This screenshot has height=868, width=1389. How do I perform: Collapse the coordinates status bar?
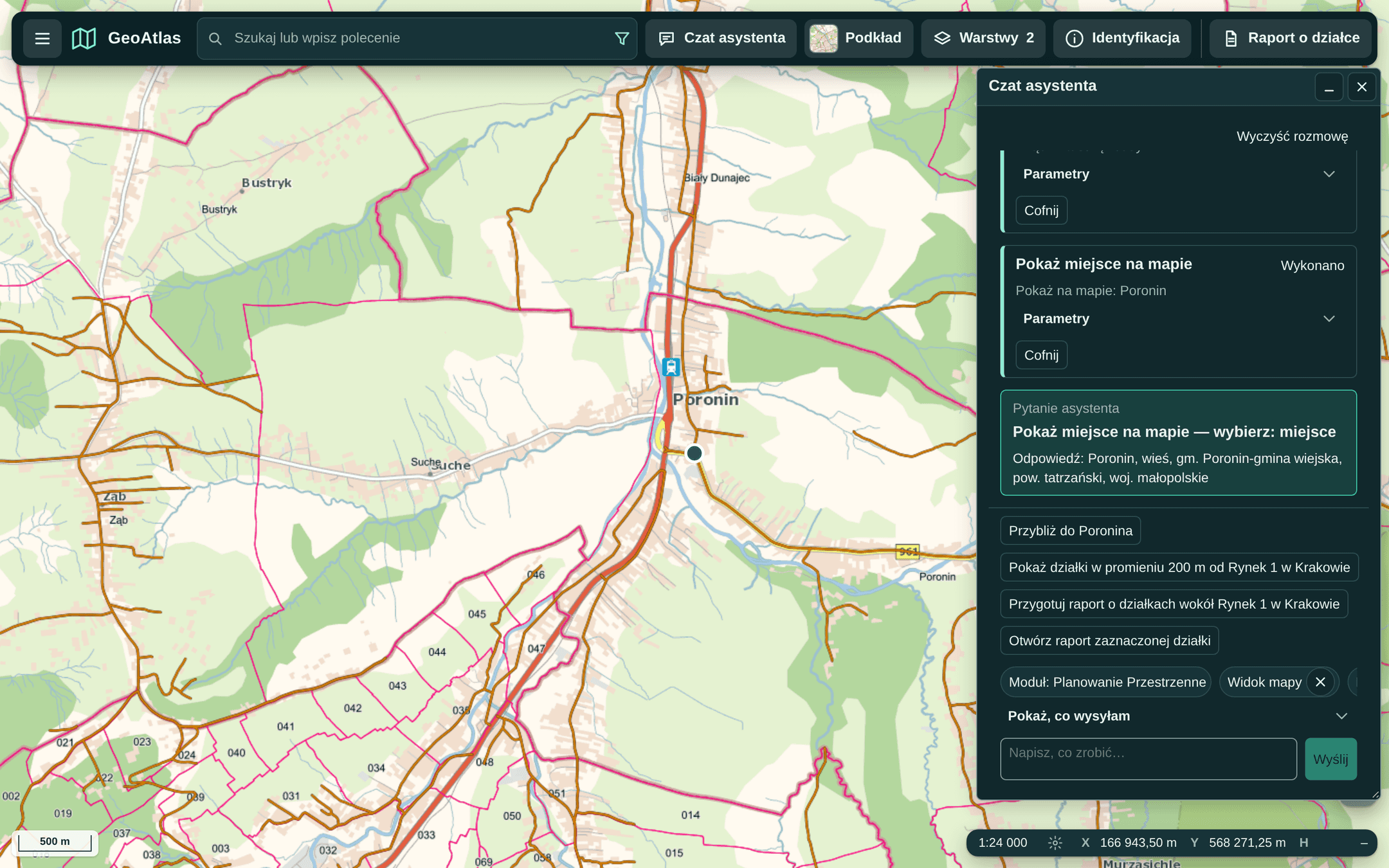point(1363,843)
